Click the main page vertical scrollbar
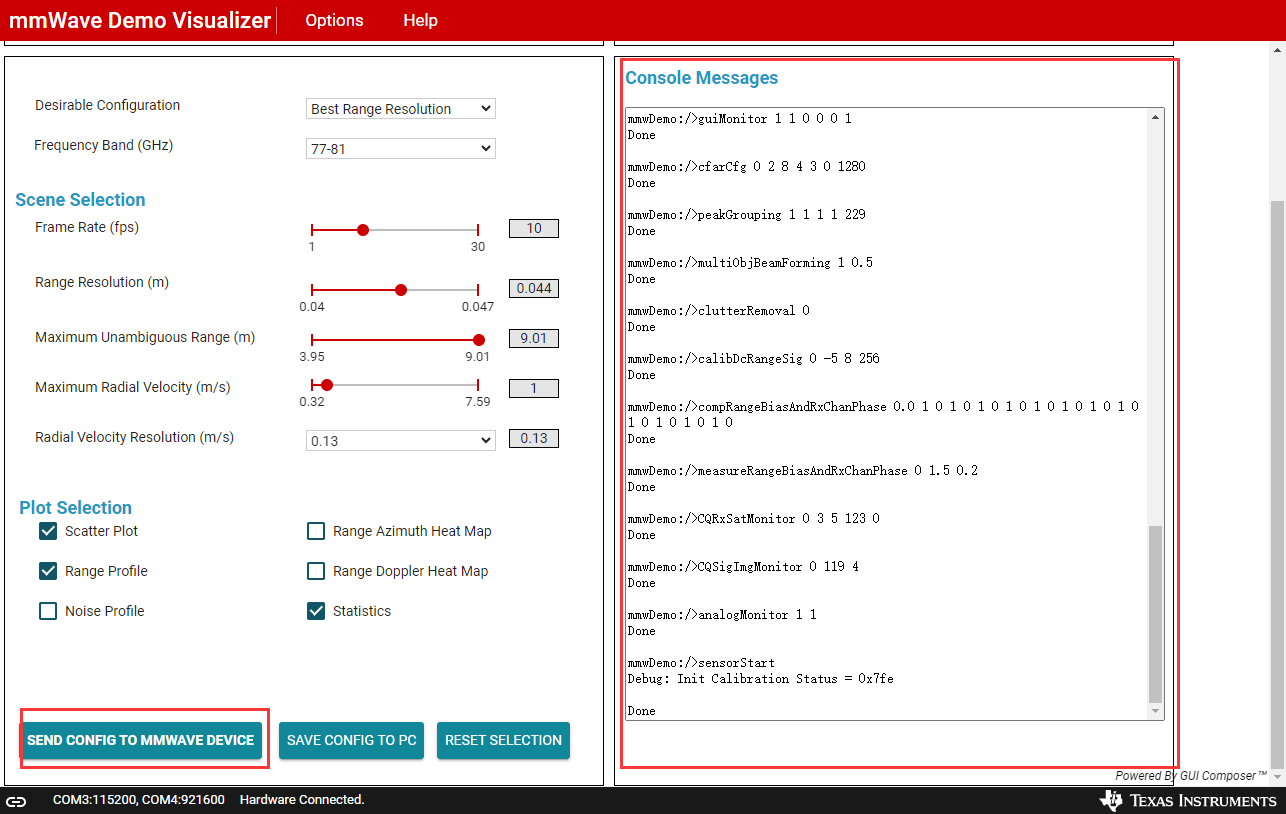 pyautogui.click(x=1276, y=483)
